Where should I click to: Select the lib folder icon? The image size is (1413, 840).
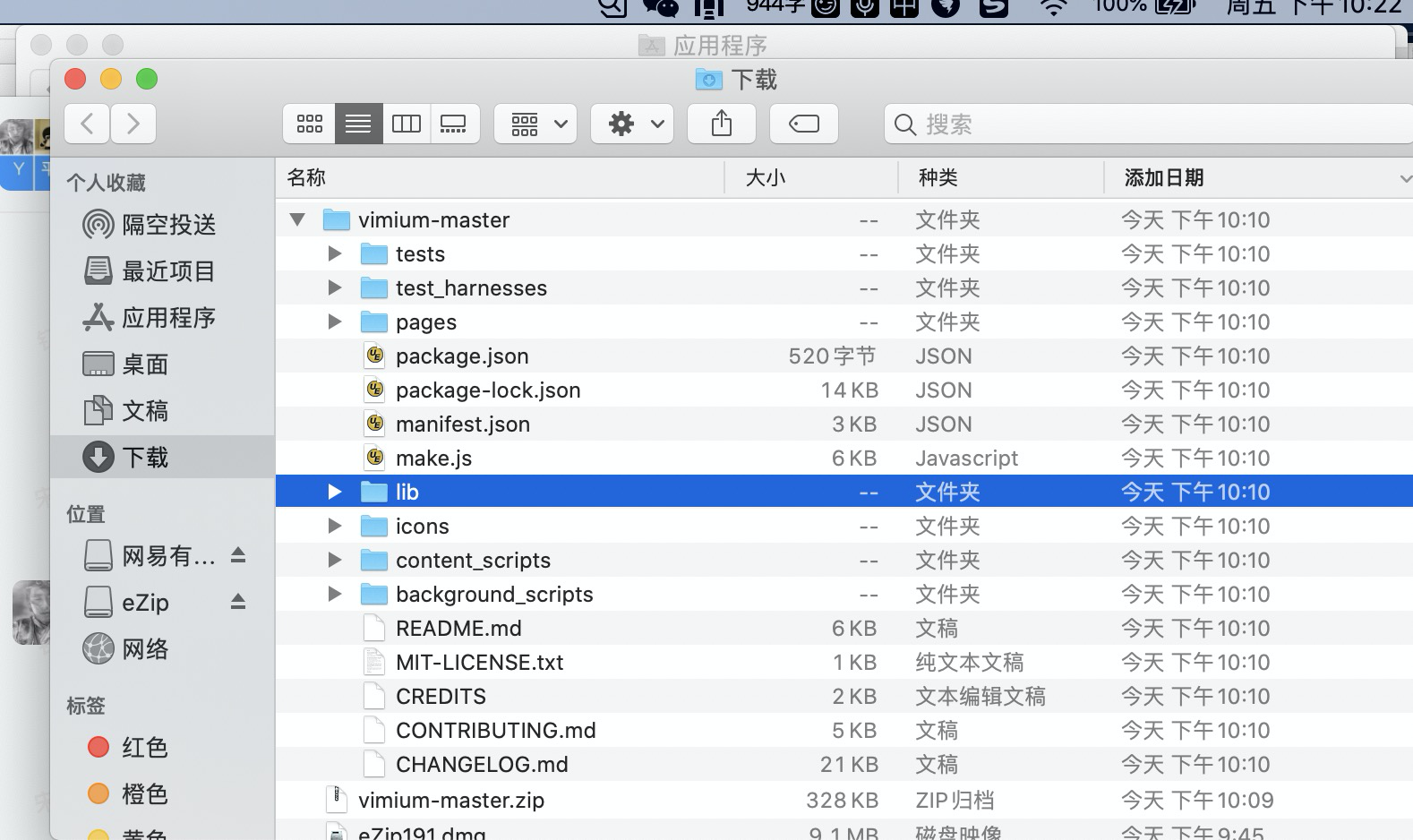[373, 492]
